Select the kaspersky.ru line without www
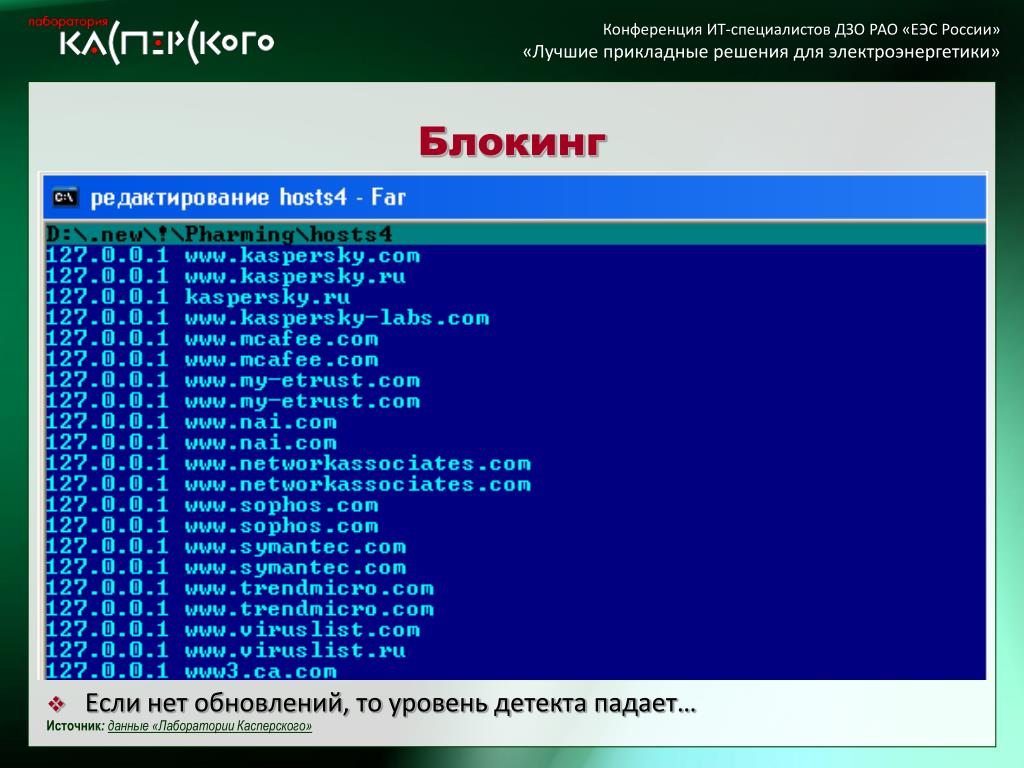 [x=198, y=297]
